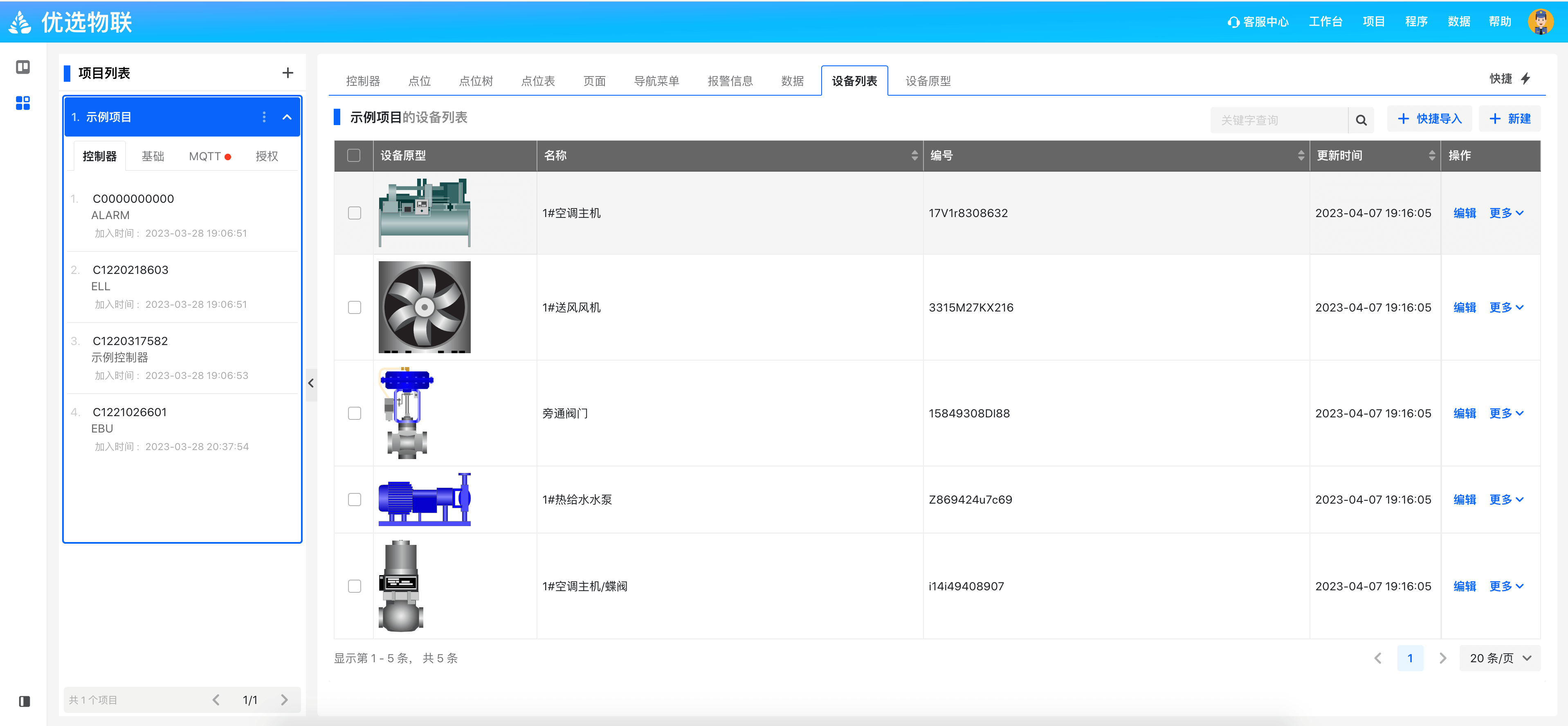The image size is (1568, 726).
Task: Sort by 编号 column sort icon
Action: (x=1301, y=156)
